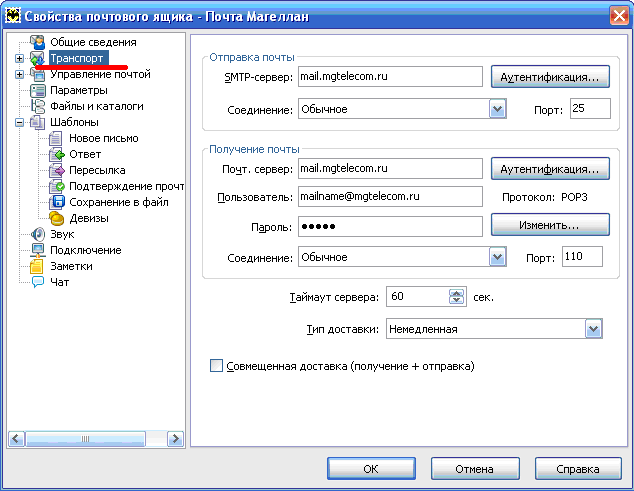Click the Звук speaker icon

tap(38, 234)
